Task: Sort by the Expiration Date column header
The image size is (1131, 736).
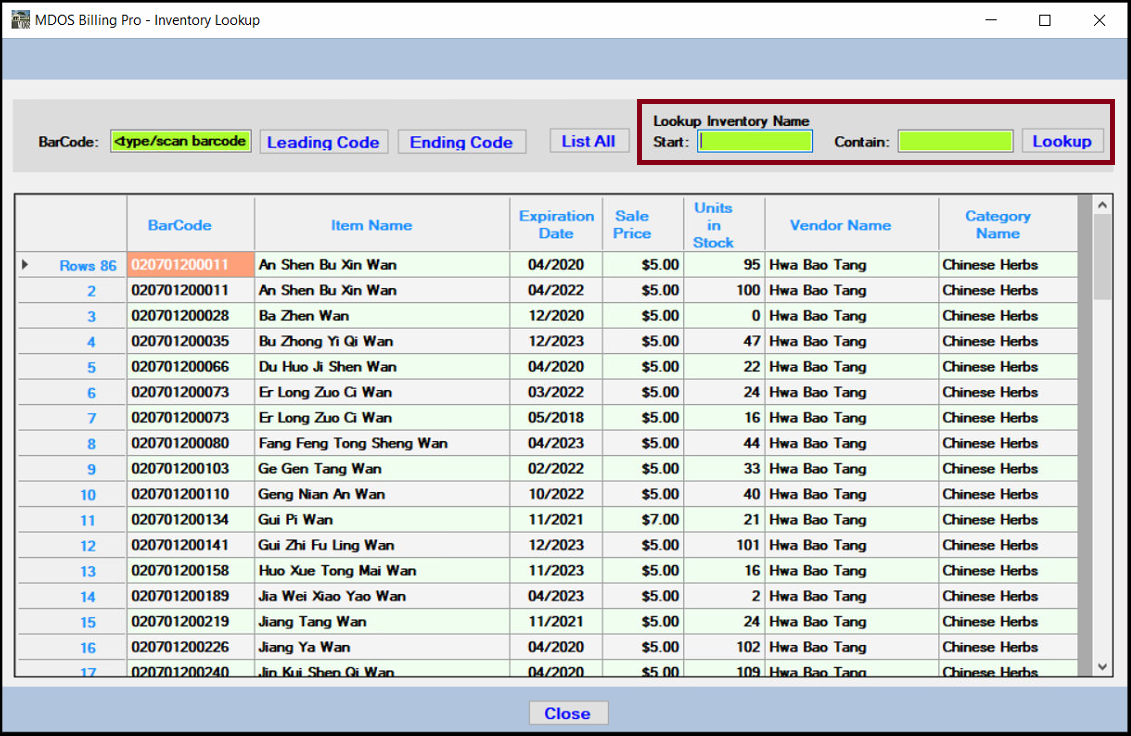Action: 556,224
